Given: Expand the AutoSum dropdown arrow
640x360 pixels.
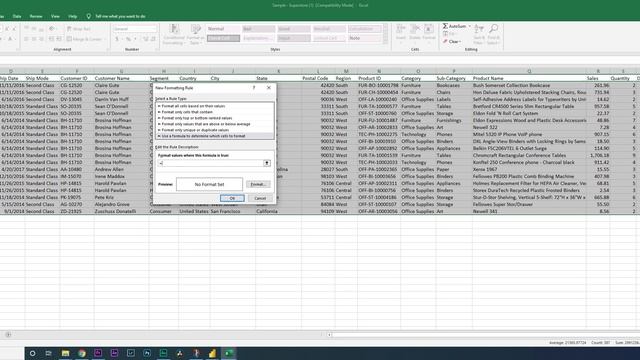Looking at the screenshot, I should coord(469,26).
